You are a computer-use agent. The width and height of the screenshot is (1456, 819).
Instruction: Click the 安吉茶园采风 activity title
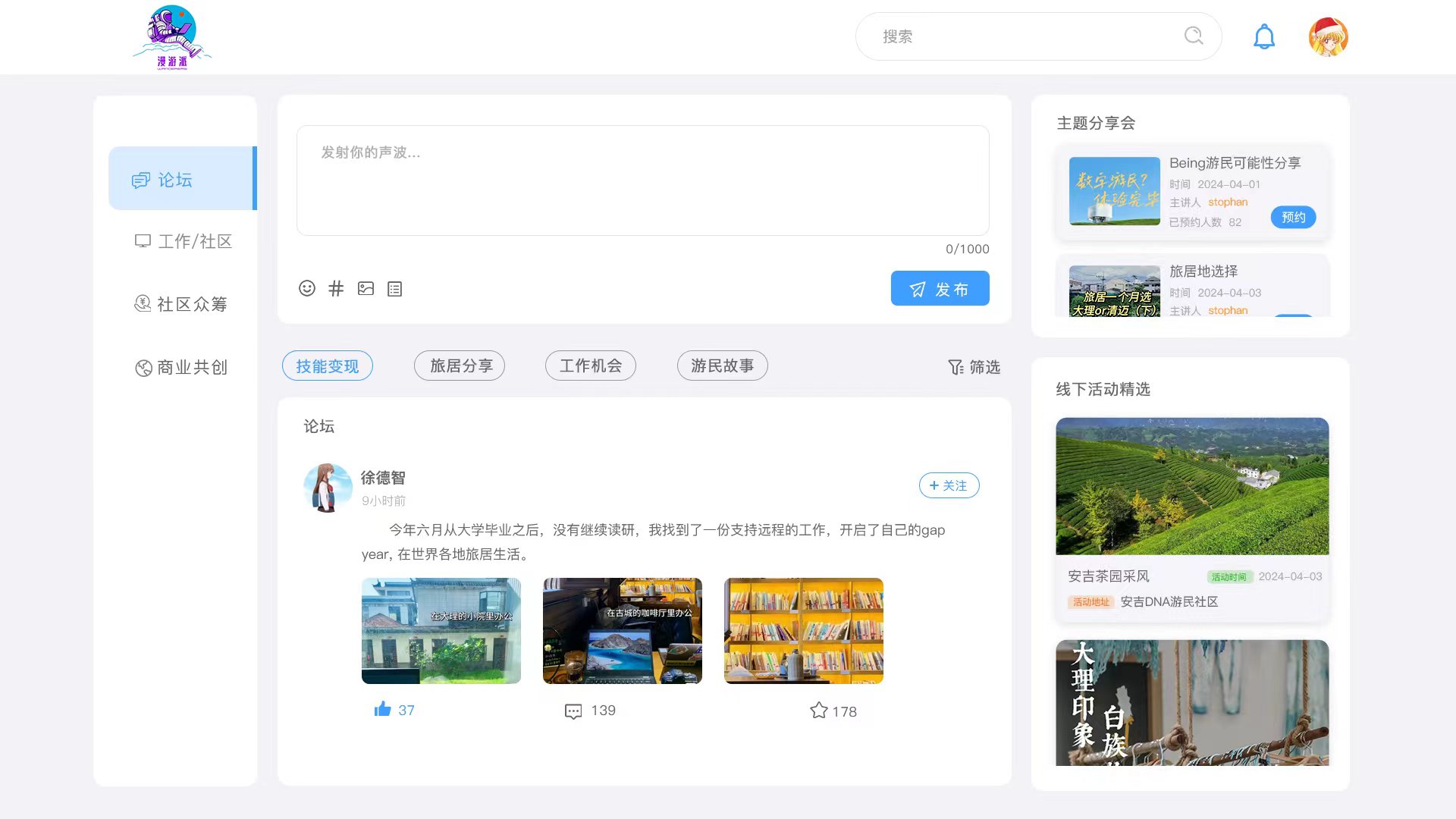point(1109,576)
